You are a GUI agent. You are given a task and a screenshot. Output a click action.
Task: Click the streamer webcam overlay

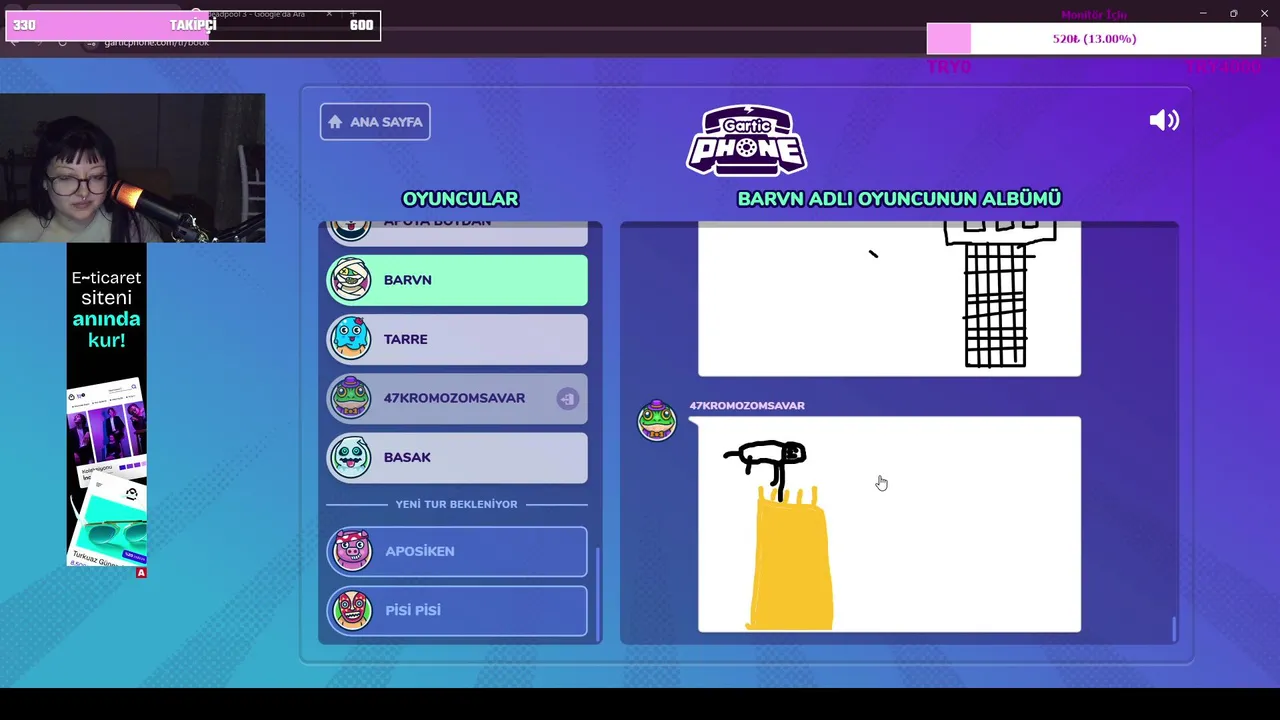tap(133, 168)
